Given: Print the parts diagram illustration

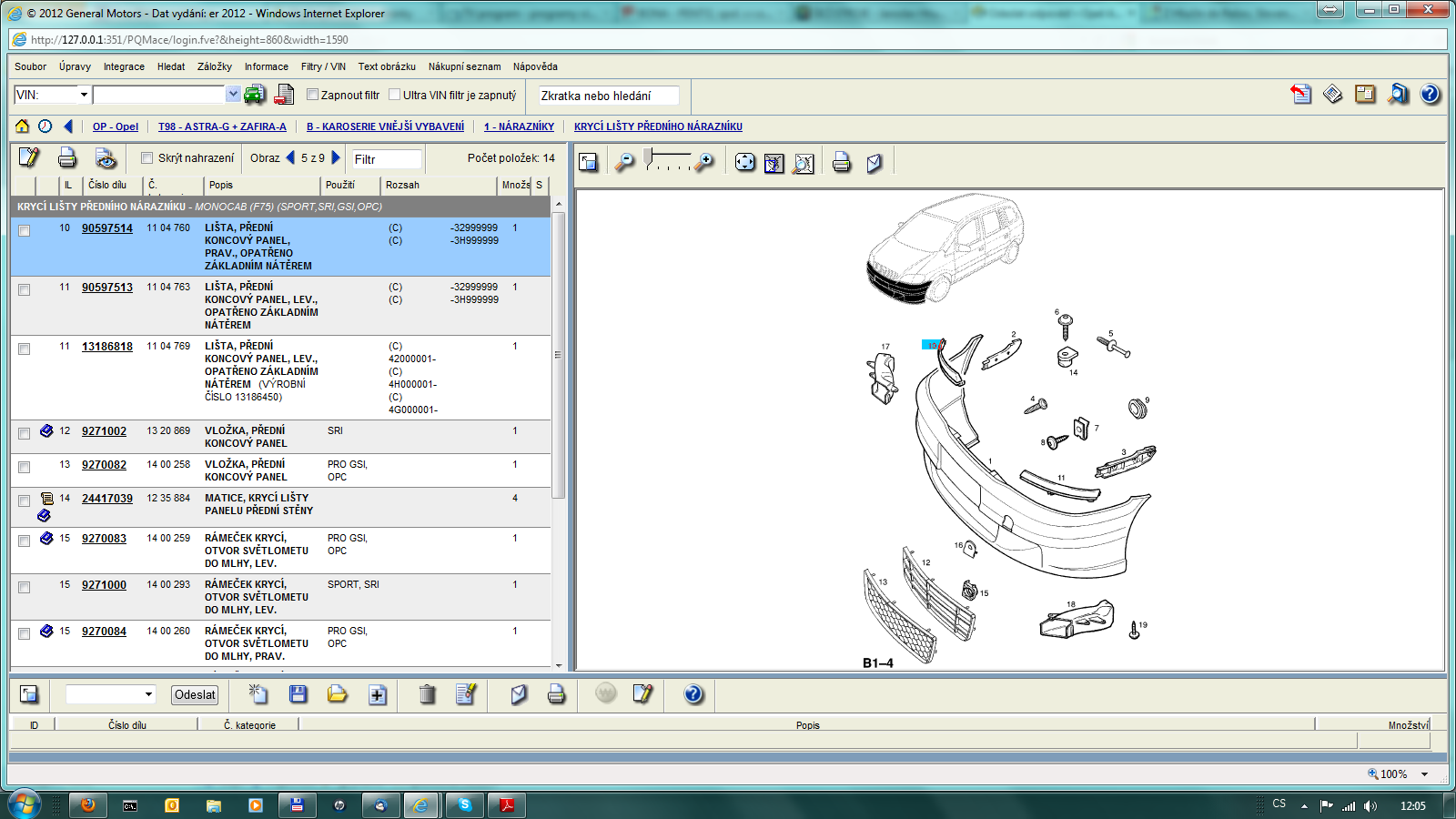Looking at the screenshot, I should [842, 162].
